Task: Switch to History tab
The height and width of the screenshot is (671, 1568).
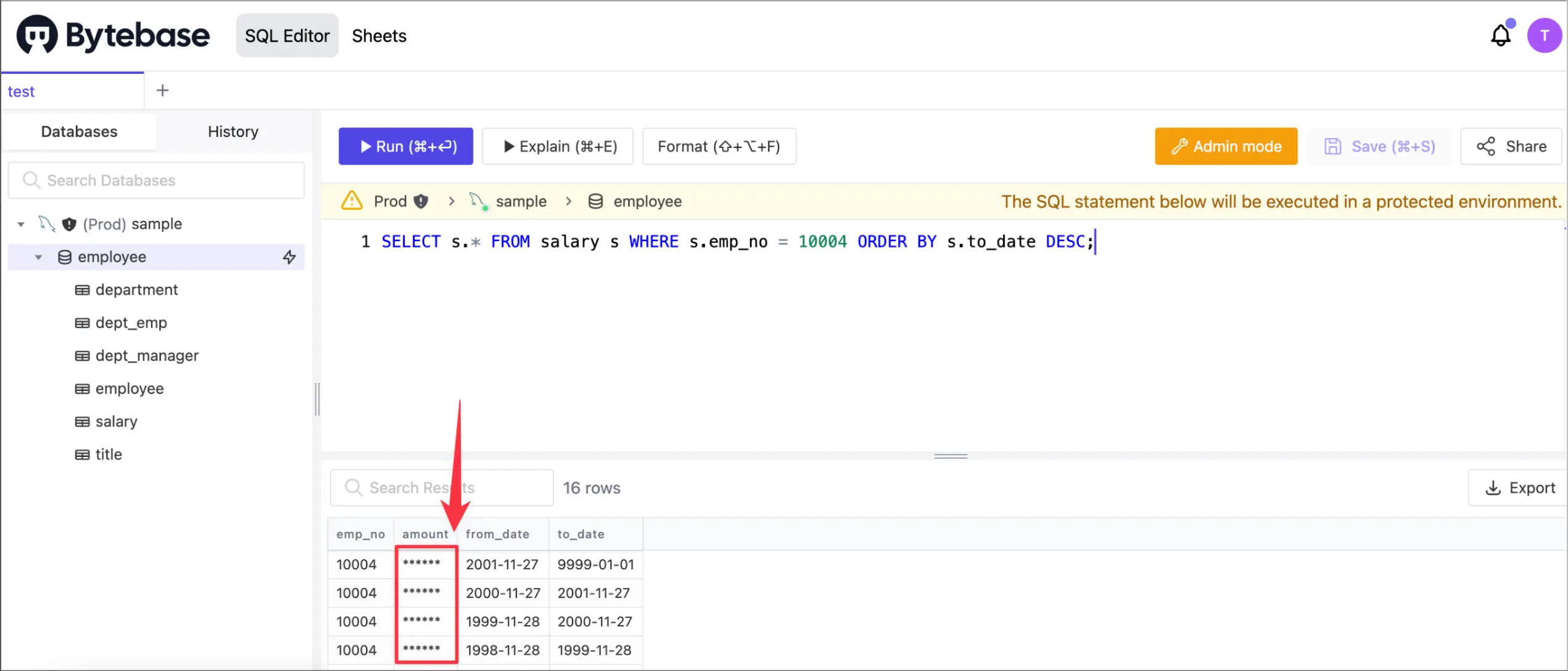Action: coord(233,131)
